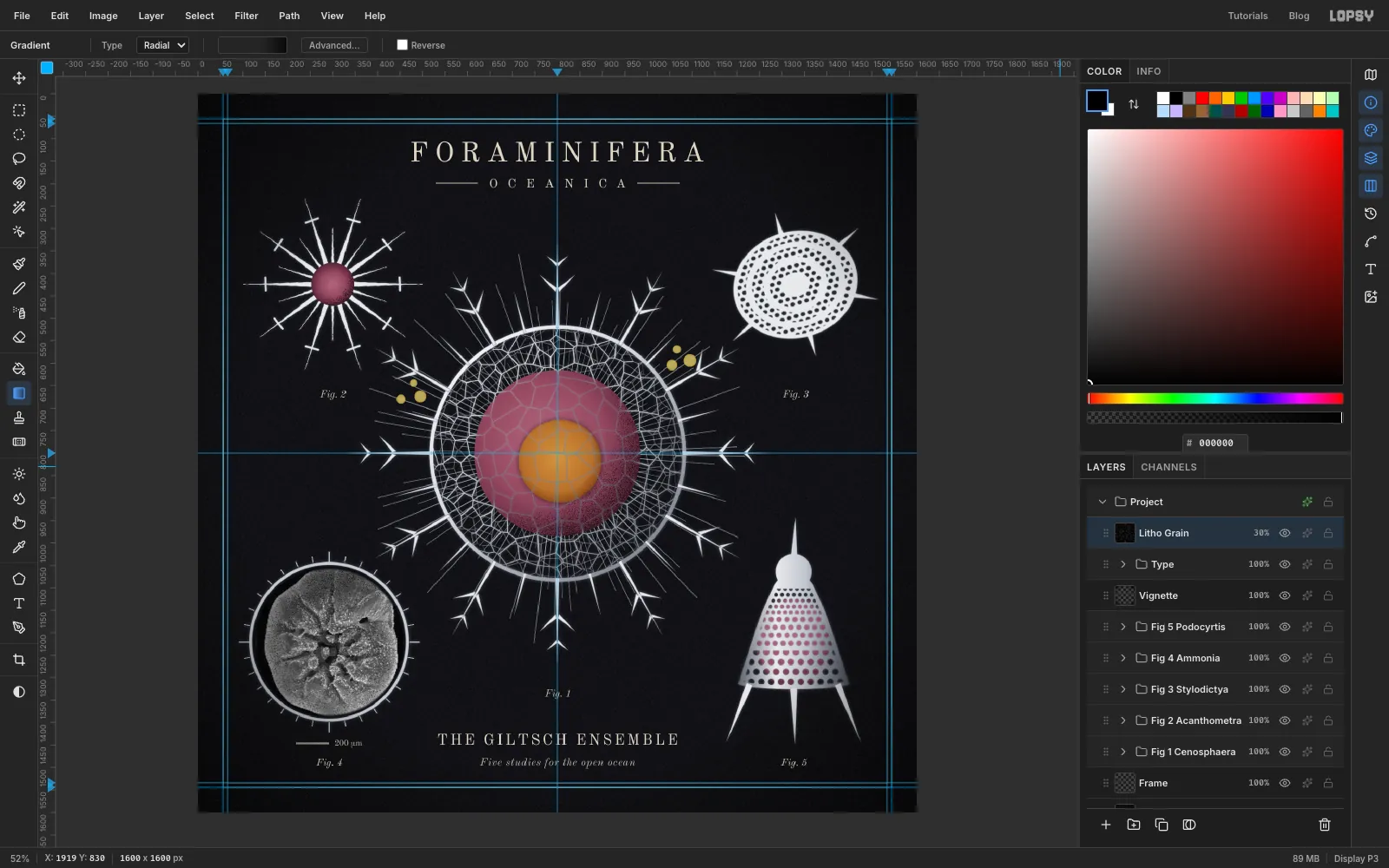Hide the Frame layer
Image resolution: width=1389 pixels, height=868 pixels.
(1285, 783)
